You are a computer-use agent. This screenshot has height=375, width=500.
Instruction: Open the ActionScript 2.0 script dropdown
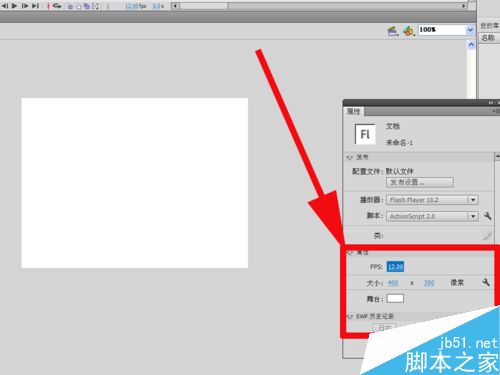tap(432, 216)
